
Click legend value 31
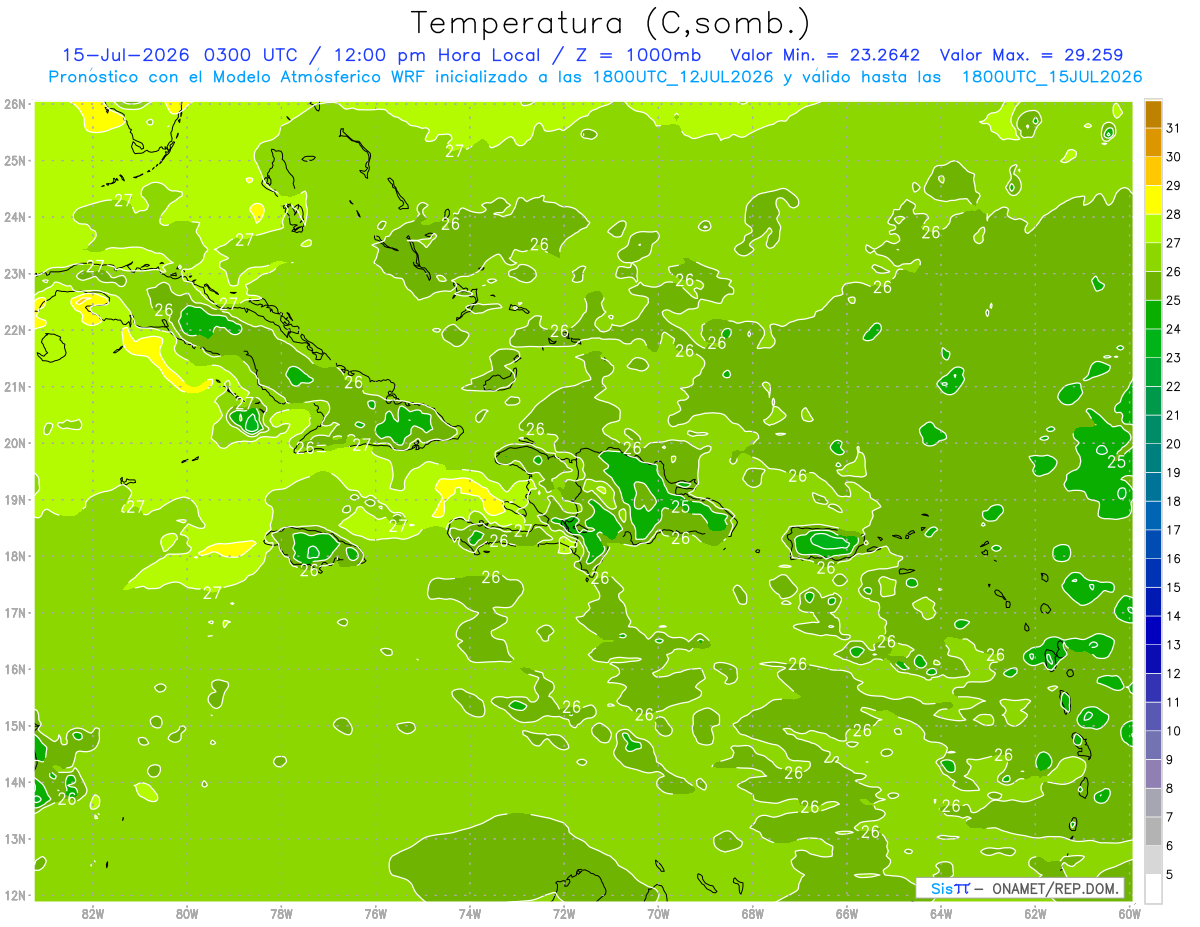pos(1173,128)
